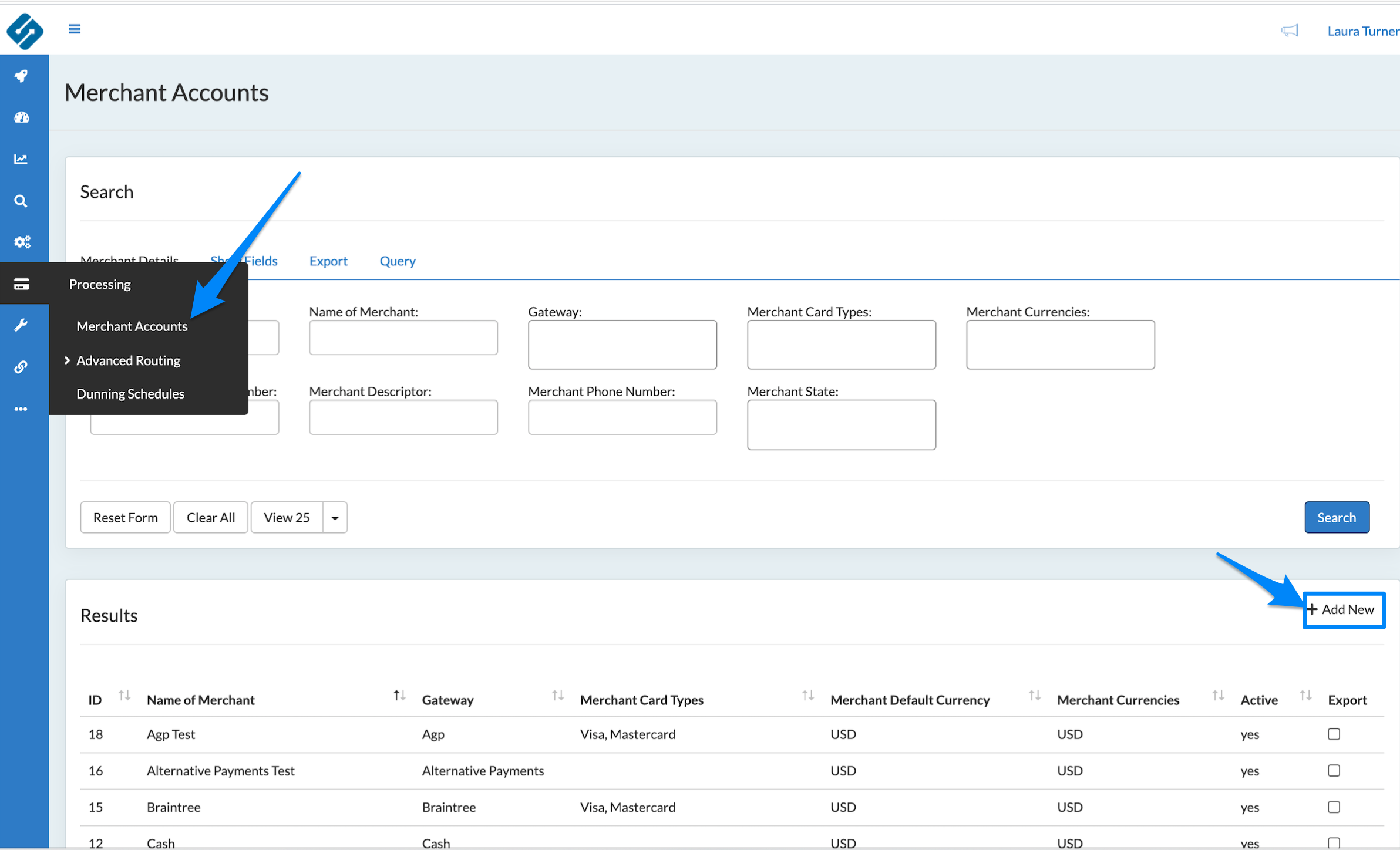Screen dimensions: 1400x850
Task: Check export box for Alternative Payments Test
Action: coord(1334,770)
